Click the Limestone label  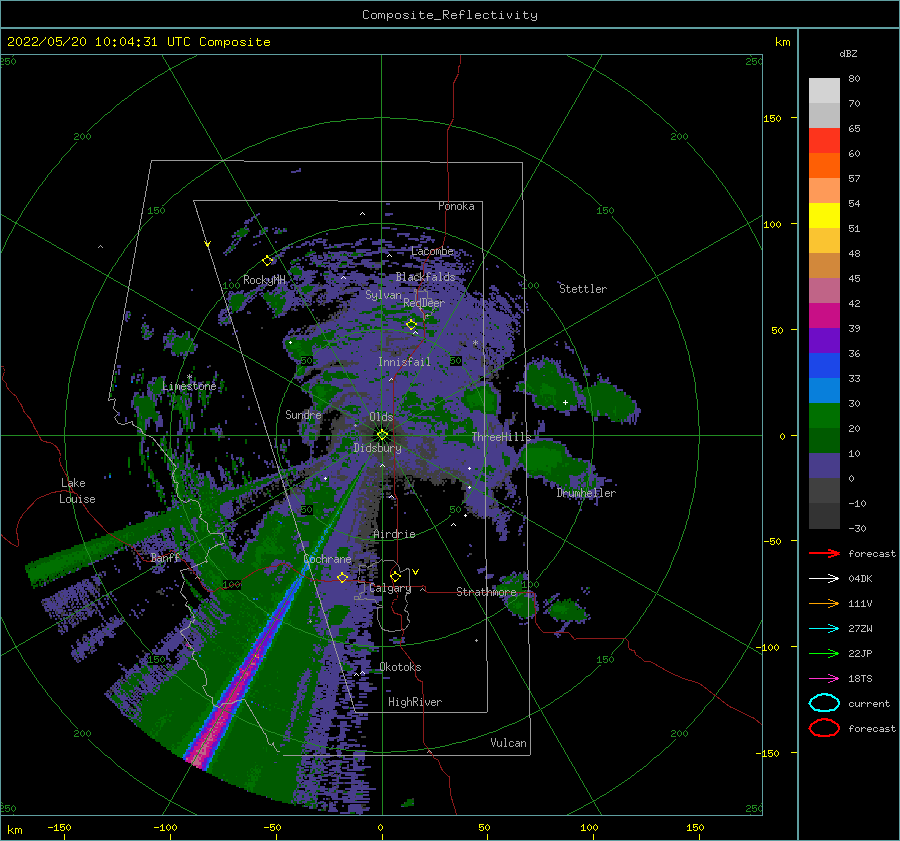[189, 386]
